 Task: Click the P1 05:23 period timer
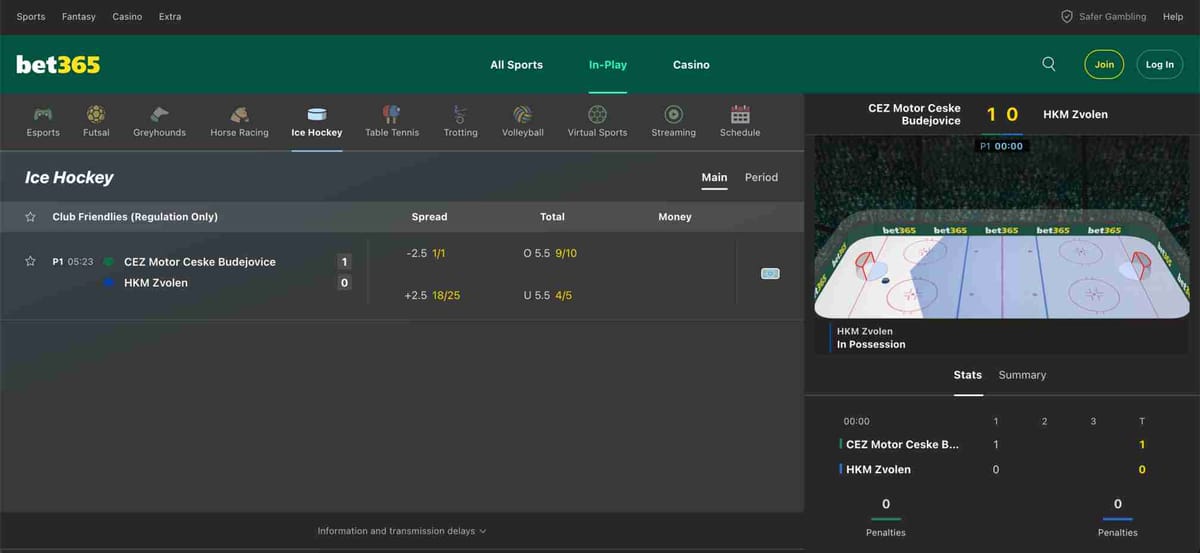coord(72,262)
